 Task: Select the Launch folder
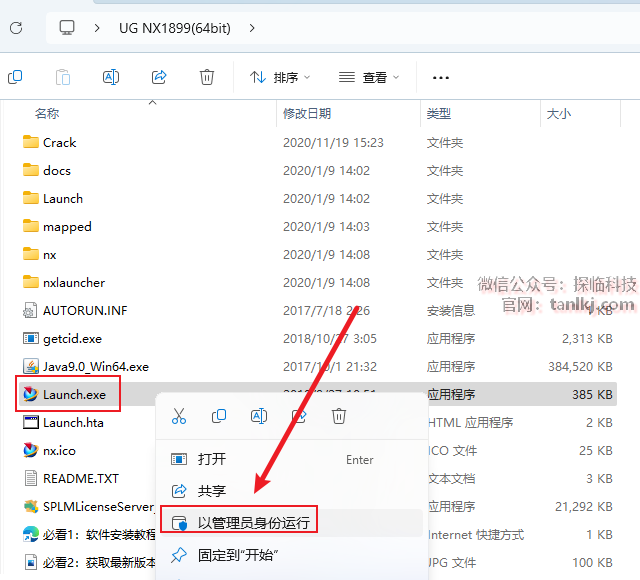point(63,199)
